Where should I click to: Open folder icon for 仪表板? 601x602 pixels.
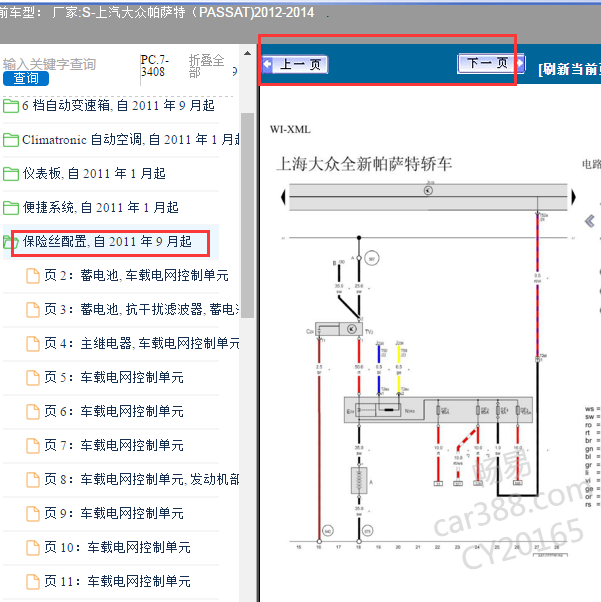11,174
